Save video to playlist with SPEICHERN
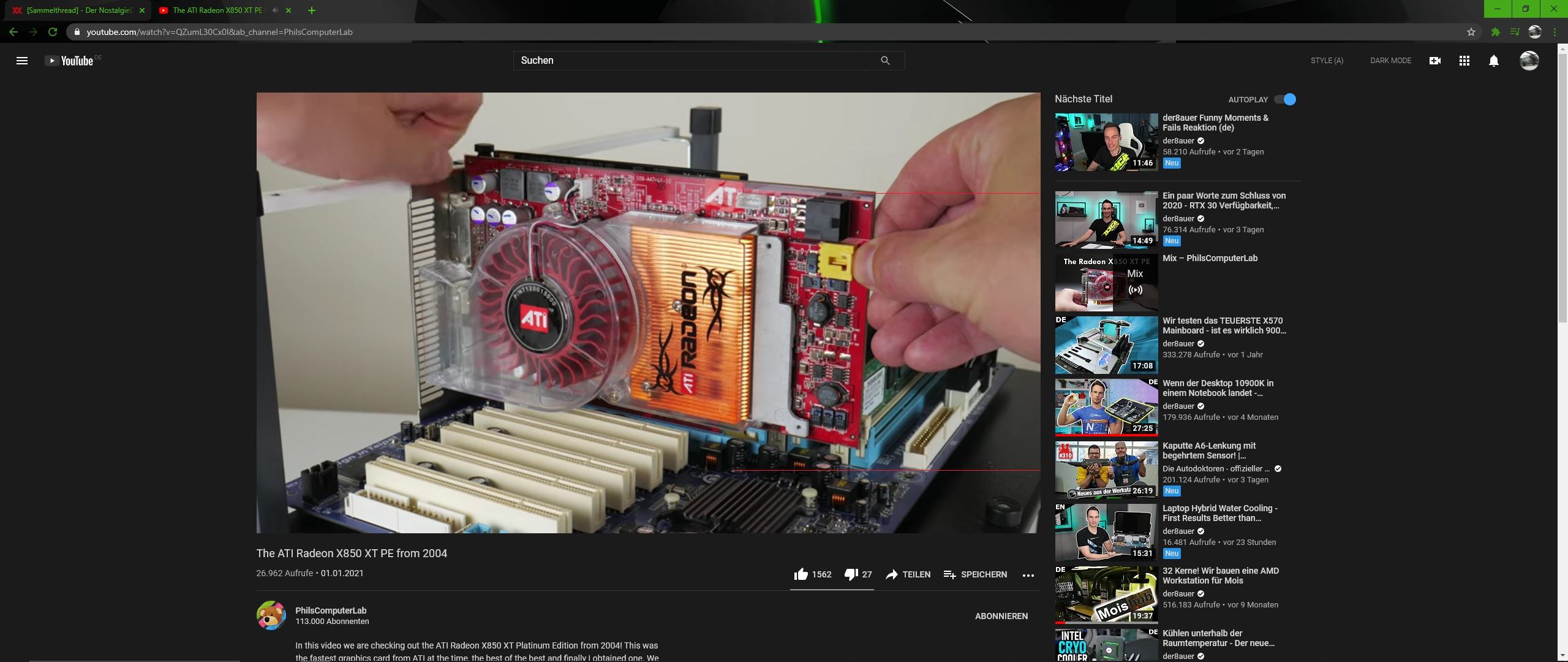1568x662 pixels. pyautogui.click(x=975, y=574)
